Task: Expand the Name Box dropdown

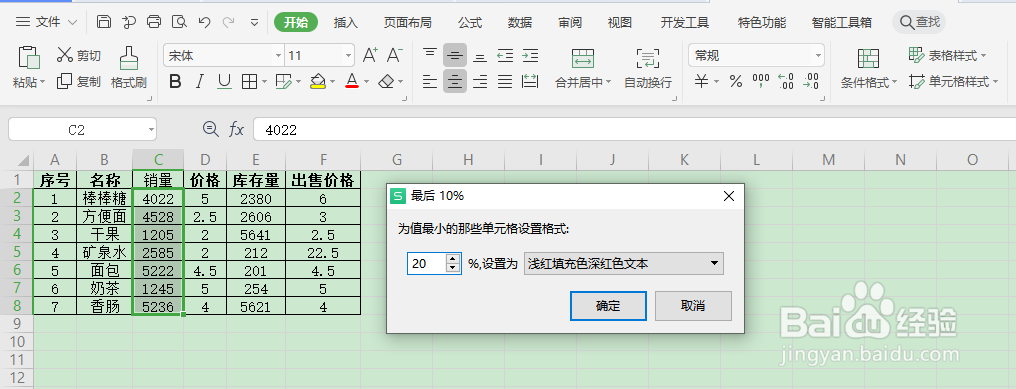Action: (152, 130)
